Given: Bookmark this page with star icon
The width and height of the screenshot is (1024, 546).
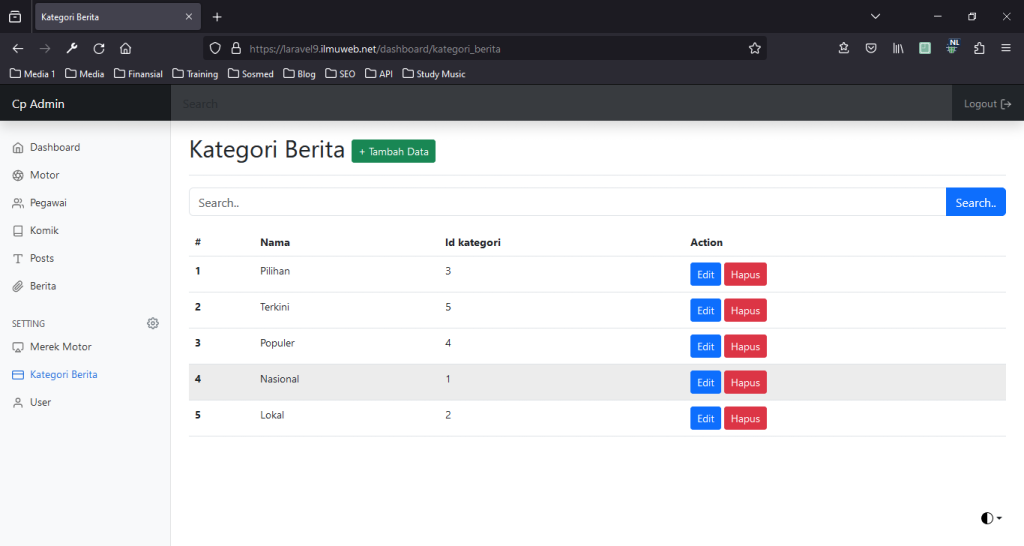Looking at the screenshot, I should click(x=755, y=48).
